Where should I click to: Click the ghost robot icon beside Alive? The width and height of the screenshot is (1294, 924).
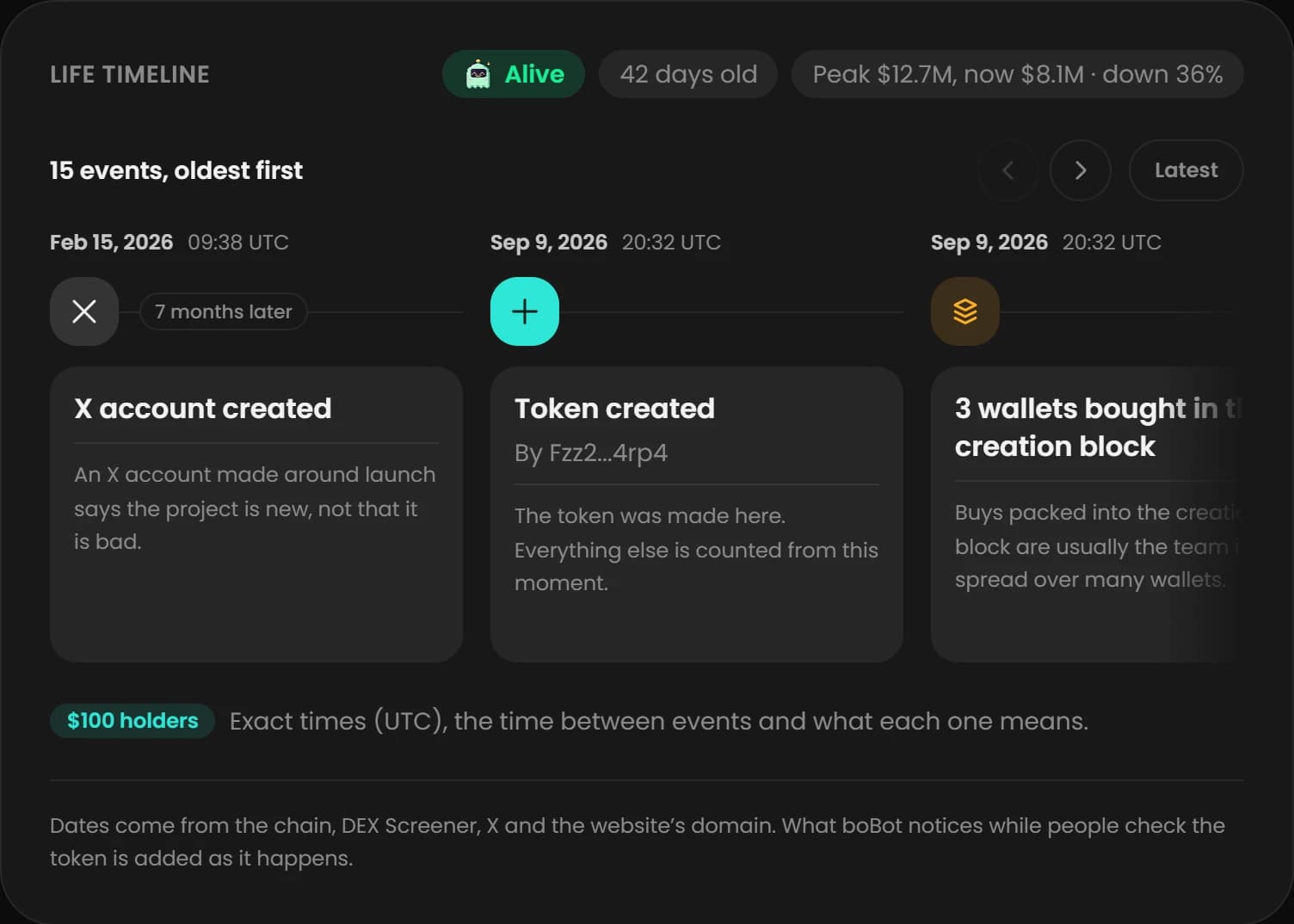(478, 74)
